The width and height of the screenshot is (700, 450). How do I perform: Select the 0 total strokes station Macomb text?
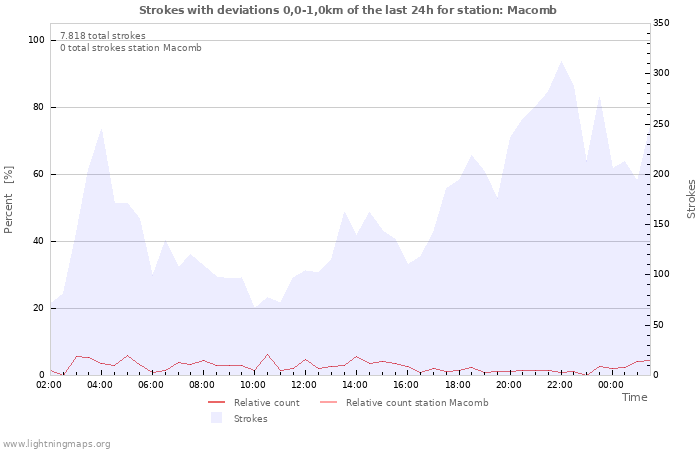click(130, 48)
